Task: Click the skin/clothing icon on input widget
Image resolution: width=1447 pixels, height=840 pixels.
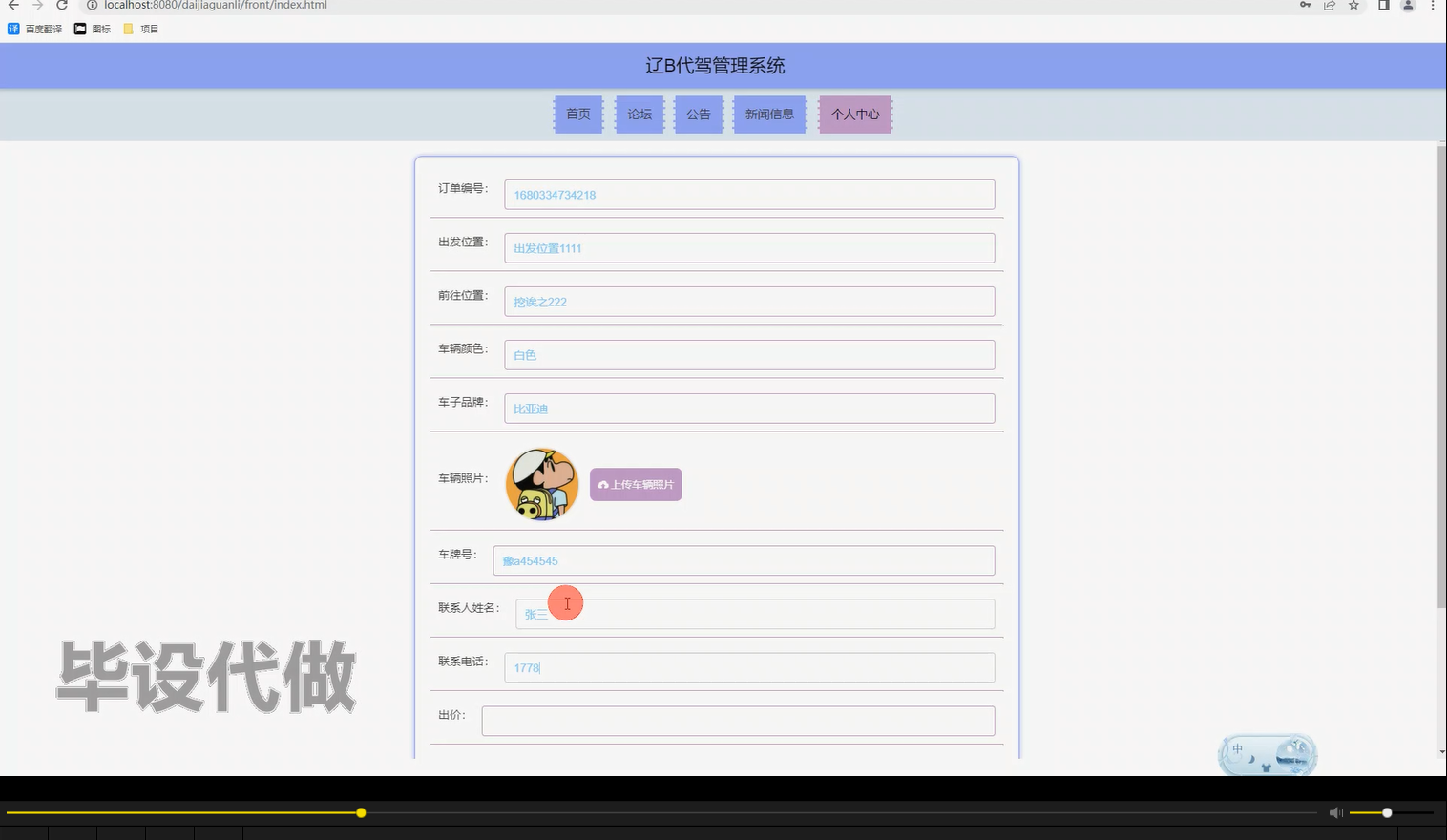Action: [x=1267, y=768]
